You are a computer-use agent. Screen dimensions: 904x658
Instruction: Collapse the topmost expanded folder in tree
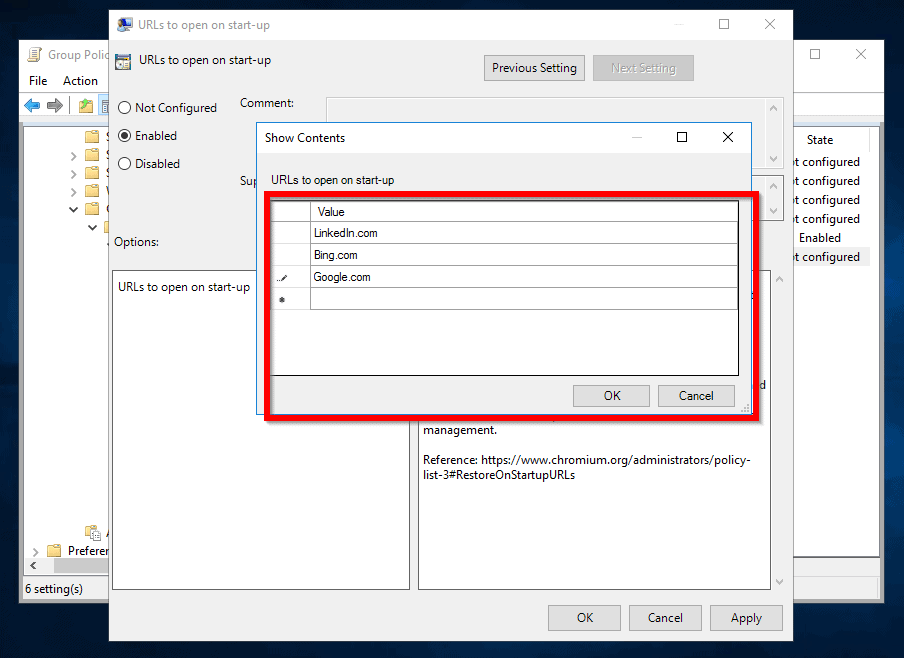(x=74, y=209)
